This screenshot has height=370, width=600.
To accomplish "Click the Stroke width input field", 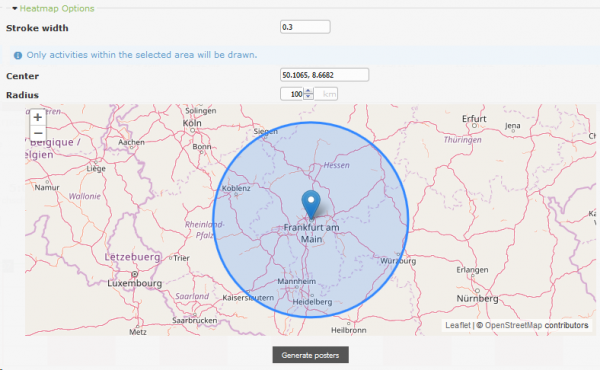I will (x=305, y=27).
